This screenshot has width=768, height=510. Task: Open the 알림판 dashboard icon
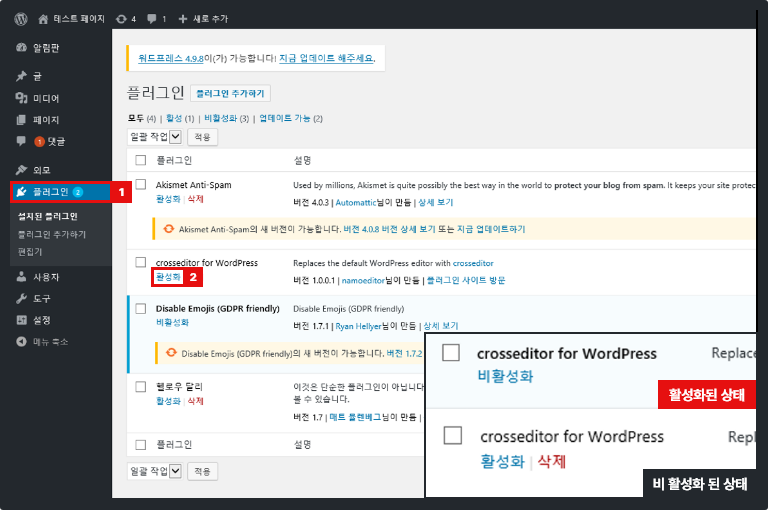pos(21,48)
